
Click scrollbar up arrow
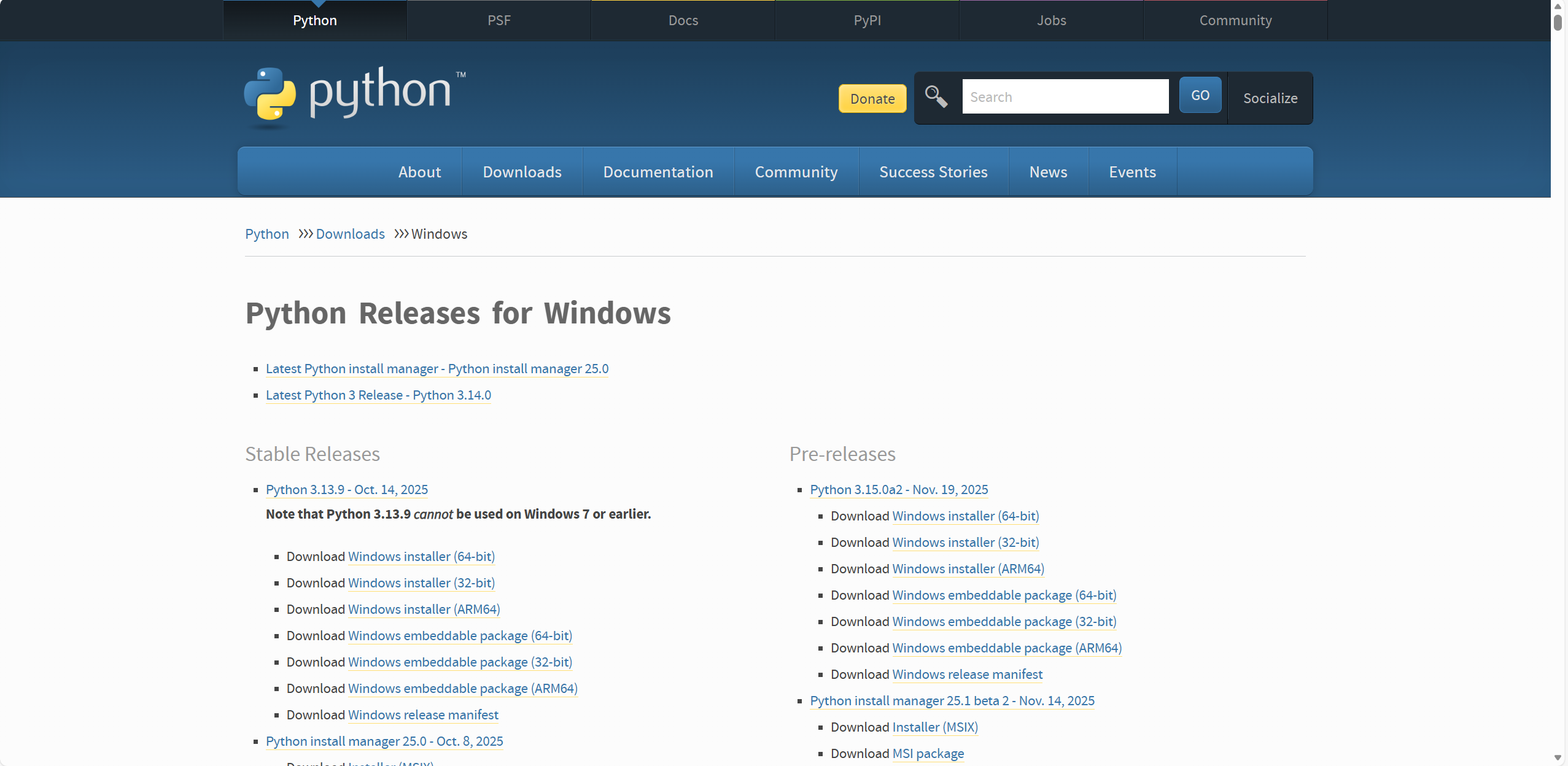click(x=1558, y=6)
